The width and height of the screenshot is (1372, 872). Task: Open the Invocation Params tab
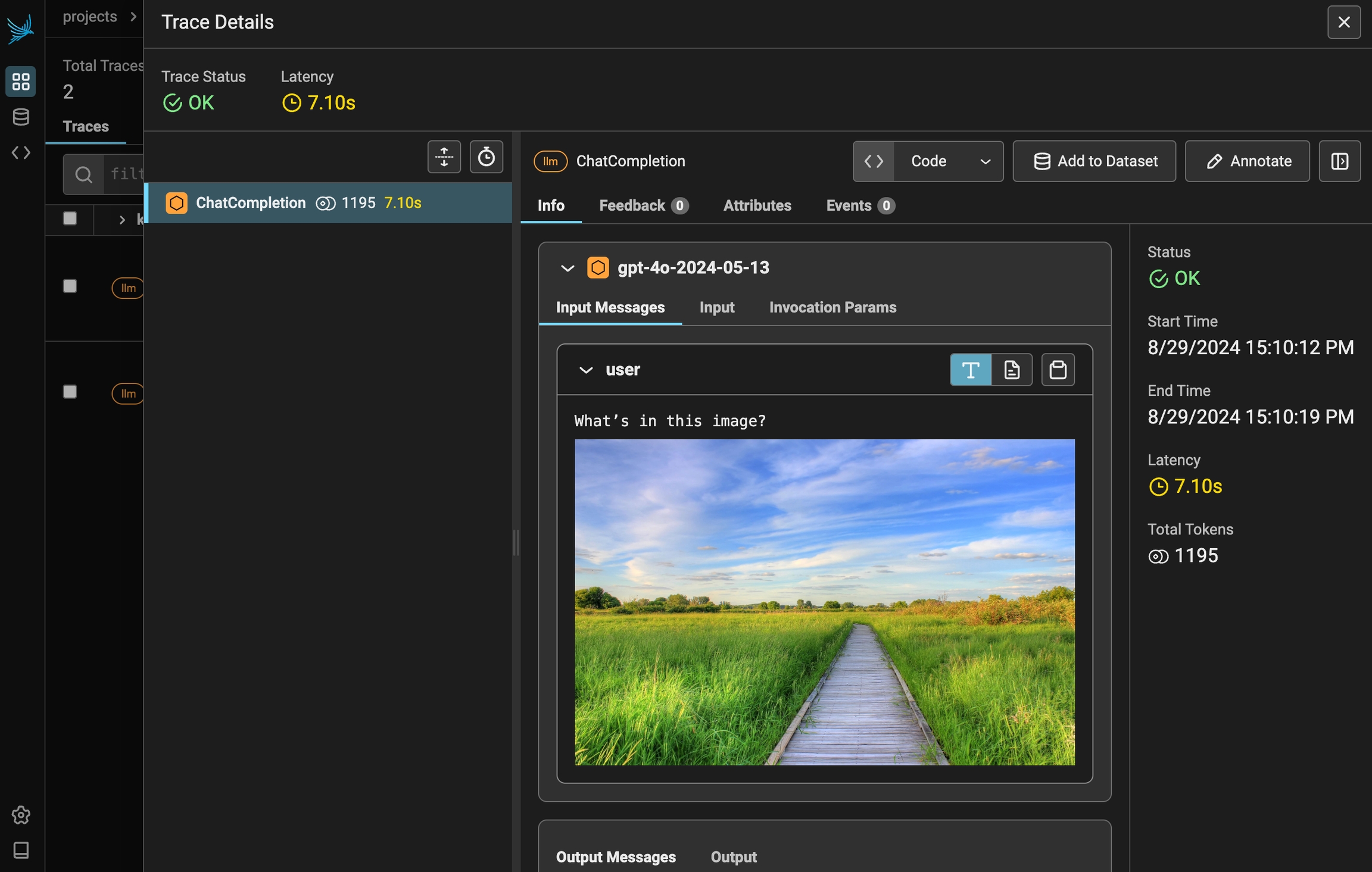click(832, 308)
